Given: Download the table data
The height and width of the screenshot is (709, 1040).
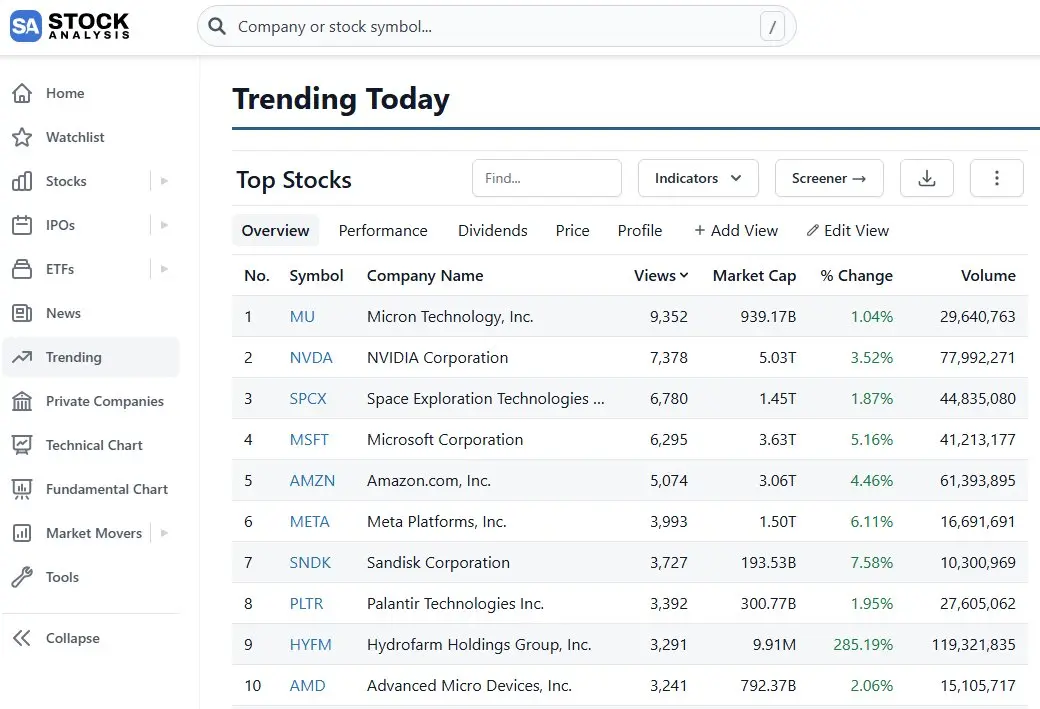Looking at the screenshot, I should pyautogui.click(x=927, y=178).
